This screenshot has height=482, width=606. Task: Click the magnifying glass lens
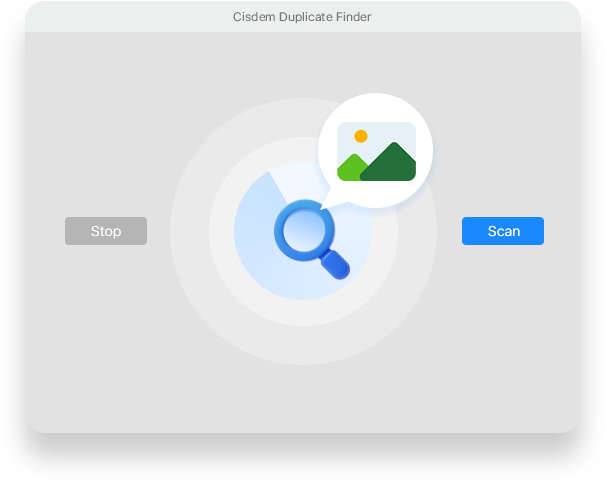(x=304, y=231)
